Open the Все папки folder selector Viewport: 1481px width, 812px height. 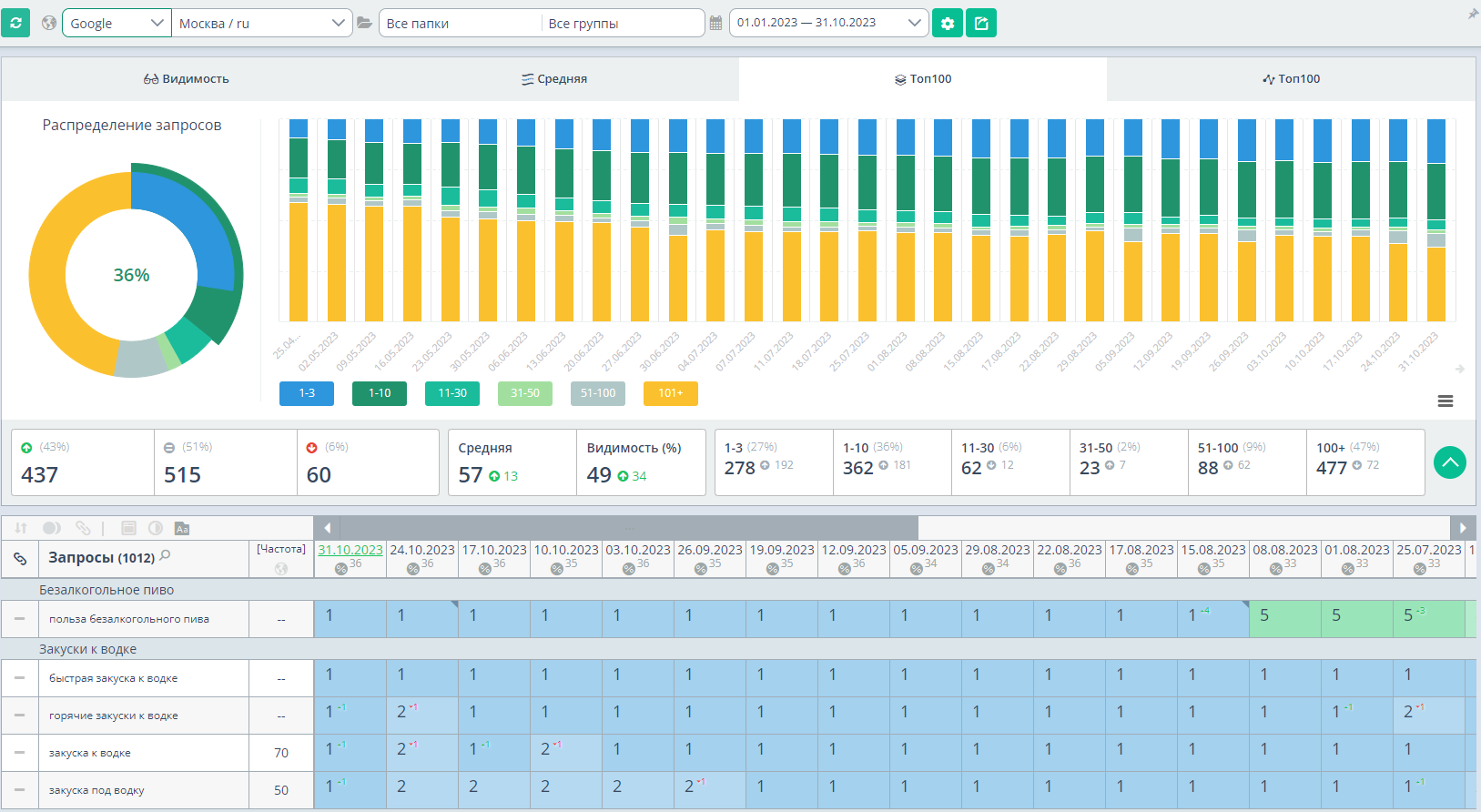[460, 23]
